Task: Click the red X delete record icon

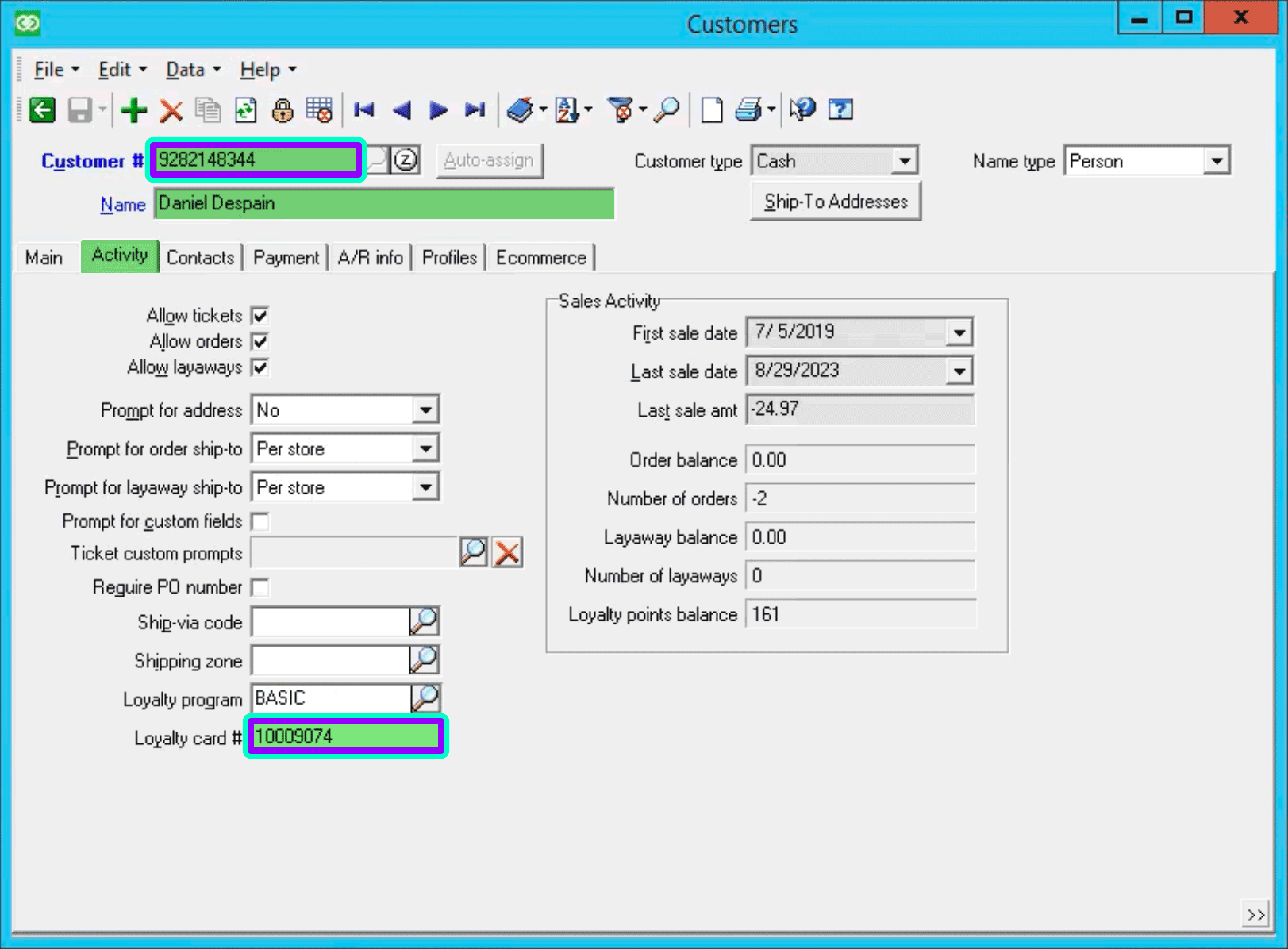Action: (x=171, y=110)
